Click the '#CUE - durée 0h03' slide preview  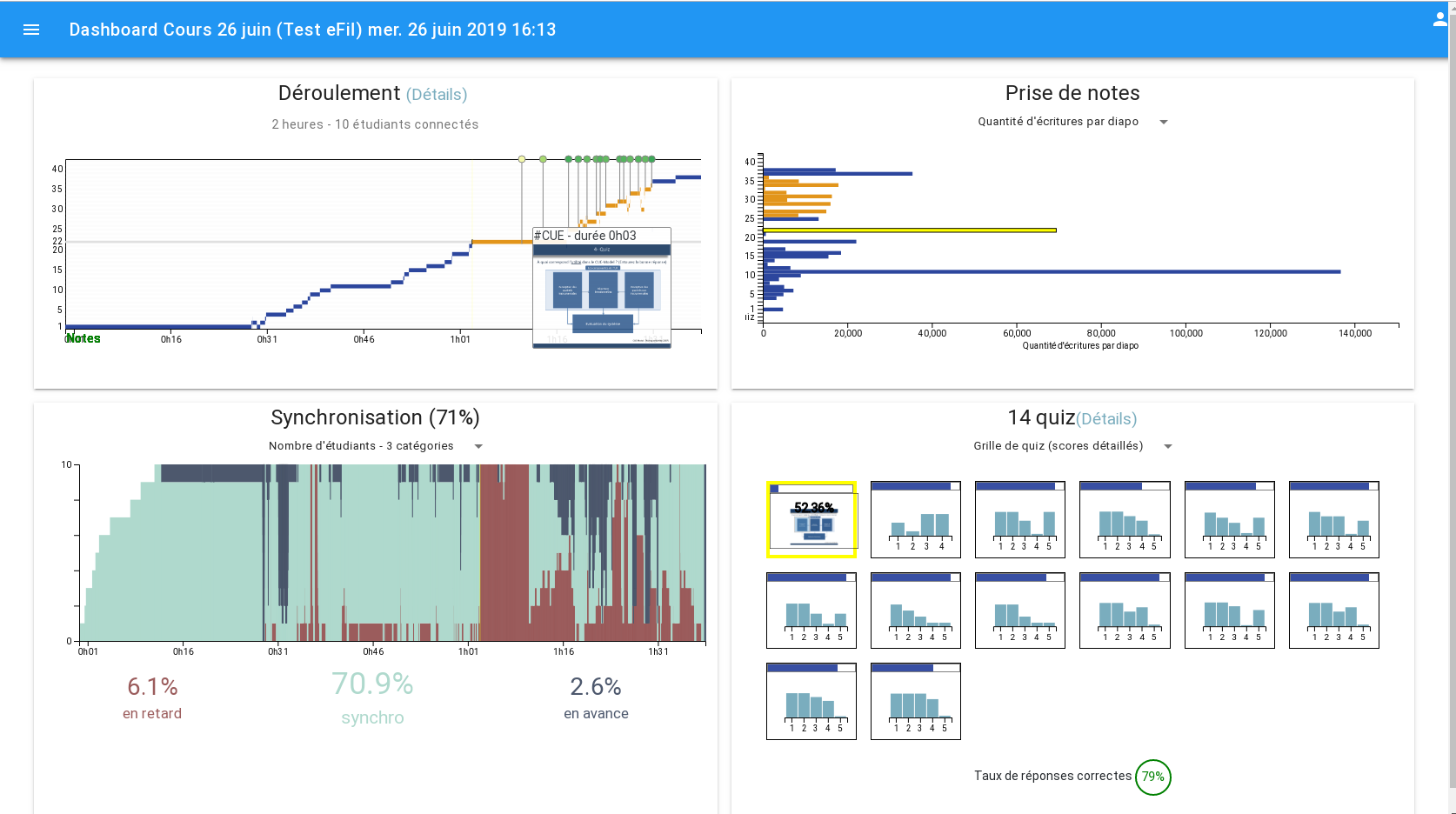pyautogui.click(x=602, y=288)
